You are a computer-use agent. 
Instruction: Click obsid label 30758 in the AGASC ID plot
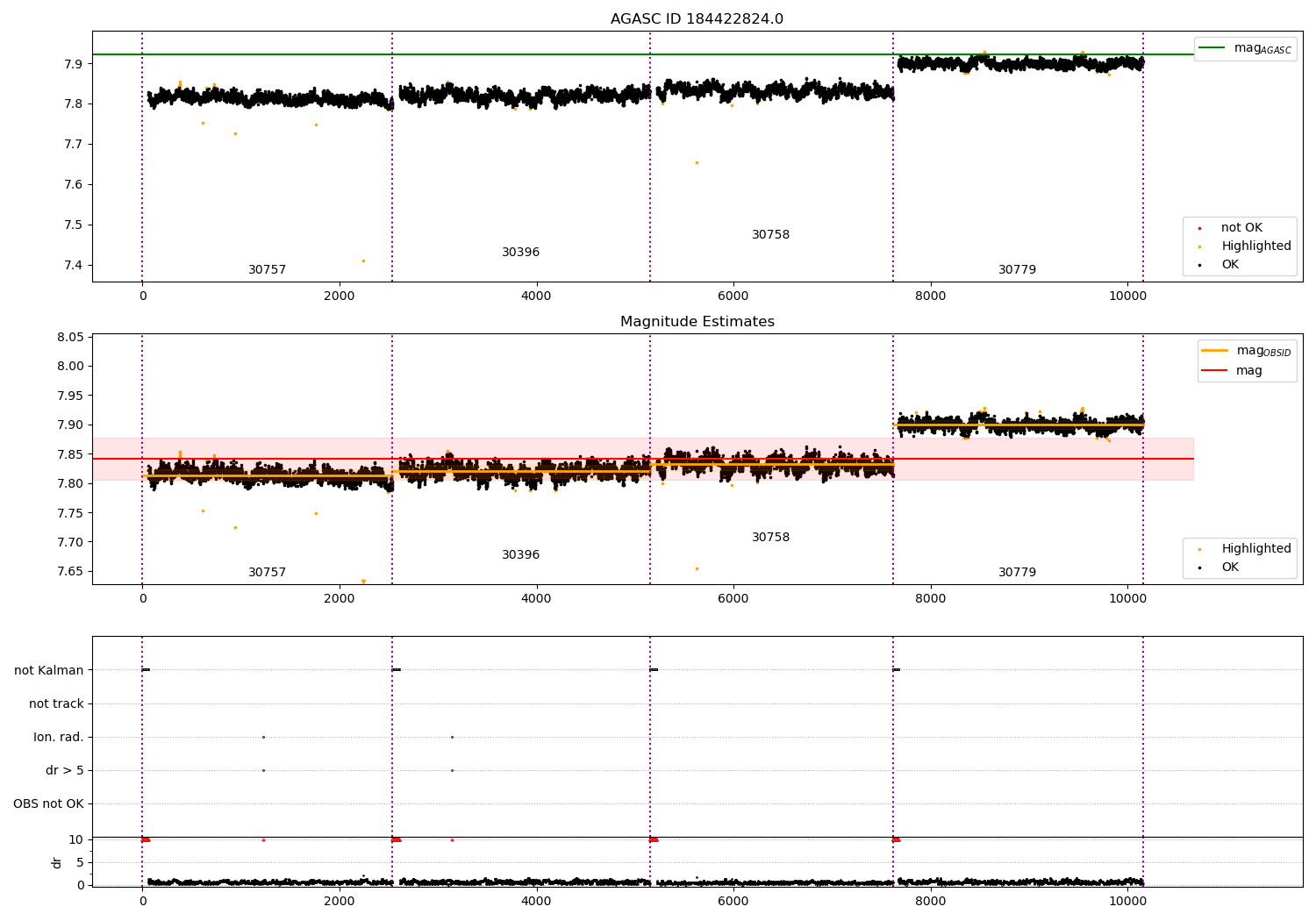click(x=770, y=235)
